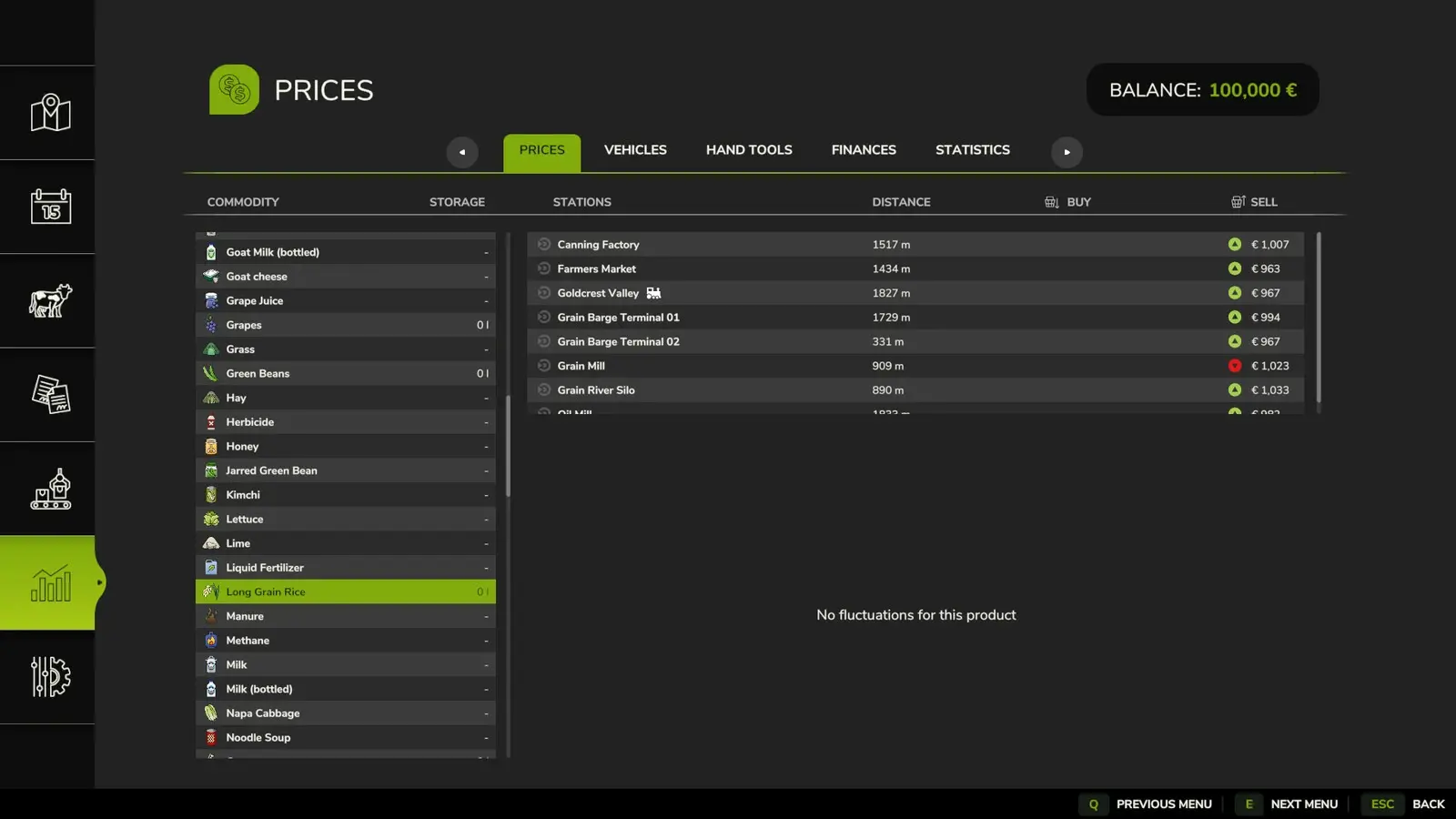Open the contracts documents sidebar icon
1456x819 pixels.
(50, 395)
